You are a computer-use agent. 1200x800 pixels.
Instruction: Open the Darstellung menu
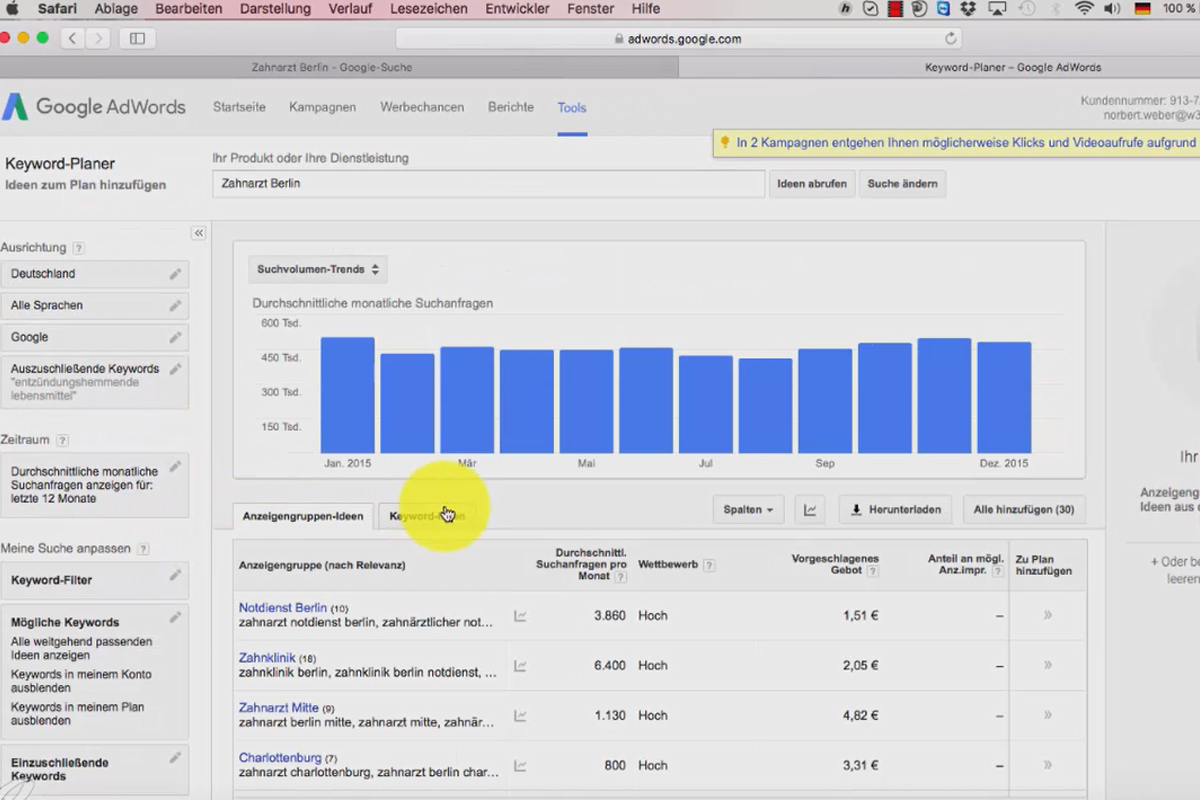[274, 9]
